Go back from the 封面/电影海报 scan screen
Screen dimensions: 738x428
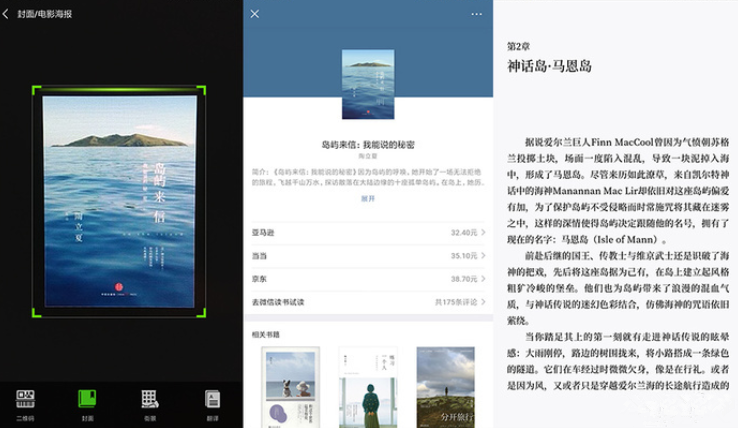(6, 14)
